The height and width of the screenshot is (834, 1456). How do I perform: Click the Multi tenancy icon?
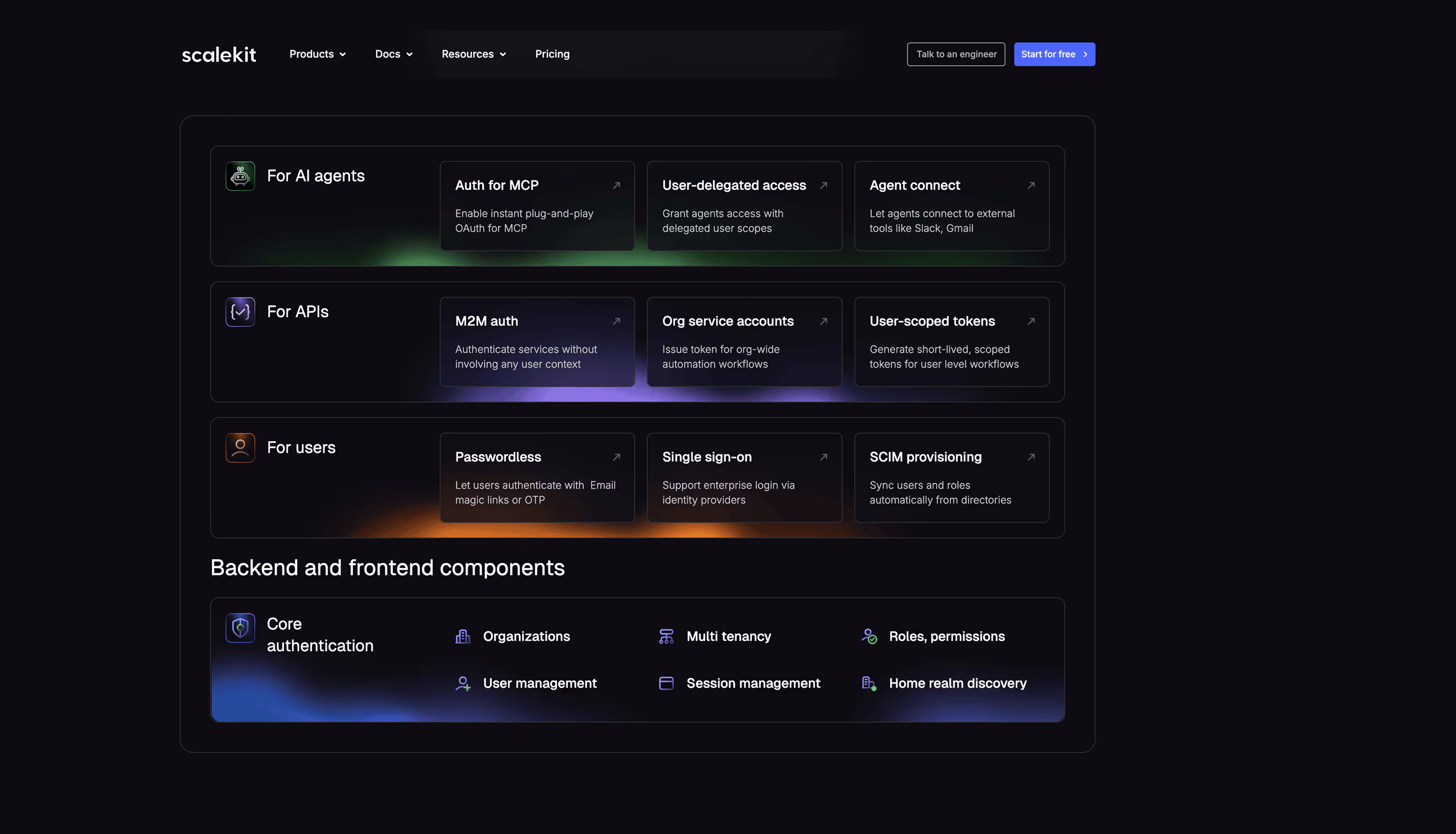666,636
